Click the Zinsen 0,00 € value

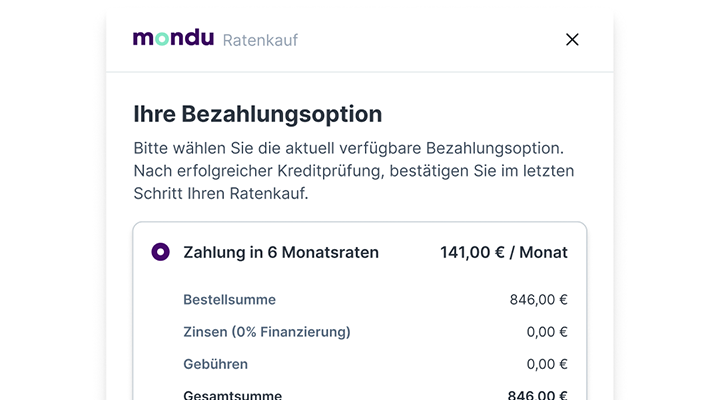[x=547, y=332]
